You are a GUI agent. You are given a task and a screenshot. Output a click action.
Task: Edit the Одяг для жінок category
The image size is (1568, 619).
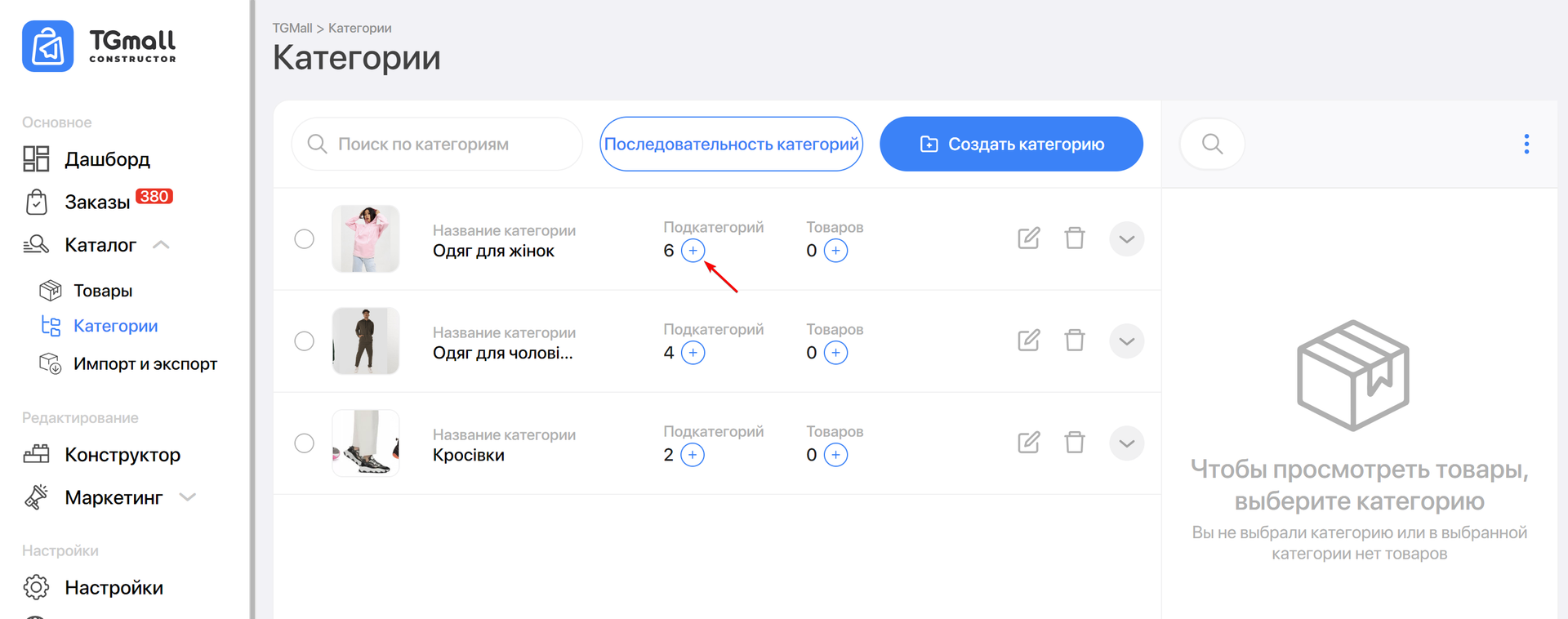(x=1028, y=238)
